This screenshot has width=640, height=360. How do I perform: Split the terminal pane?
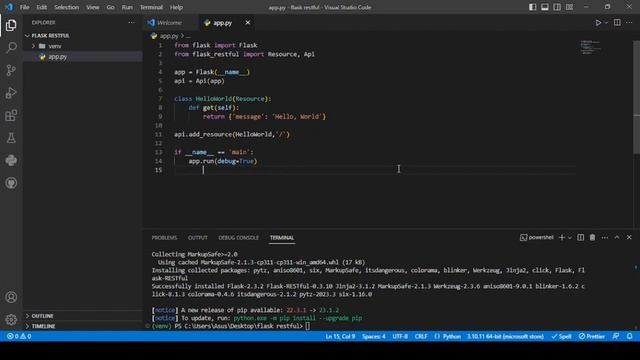tap(580, 238)
